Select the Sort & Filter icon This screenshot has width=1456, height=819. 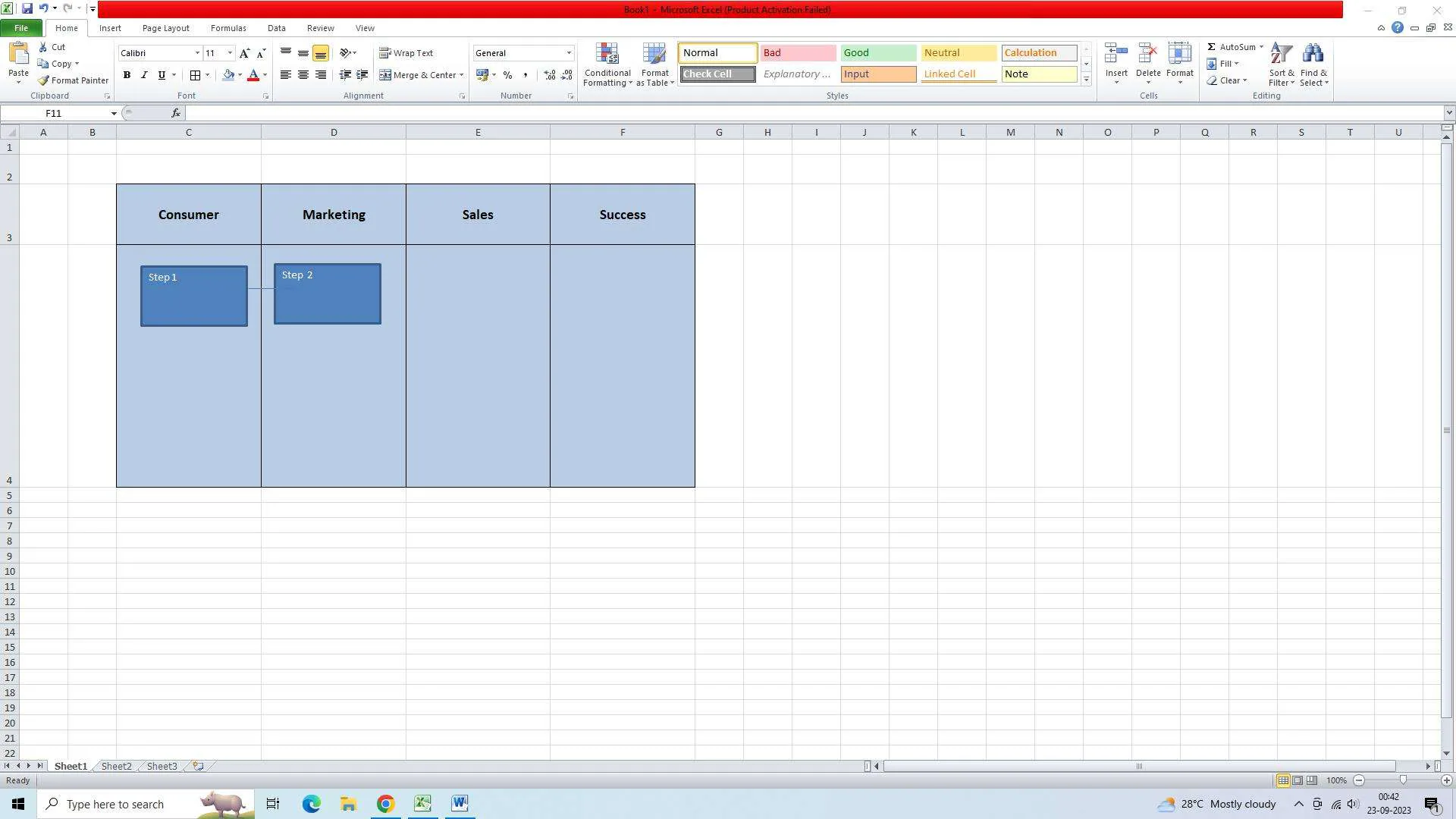tap(1281, 62)
